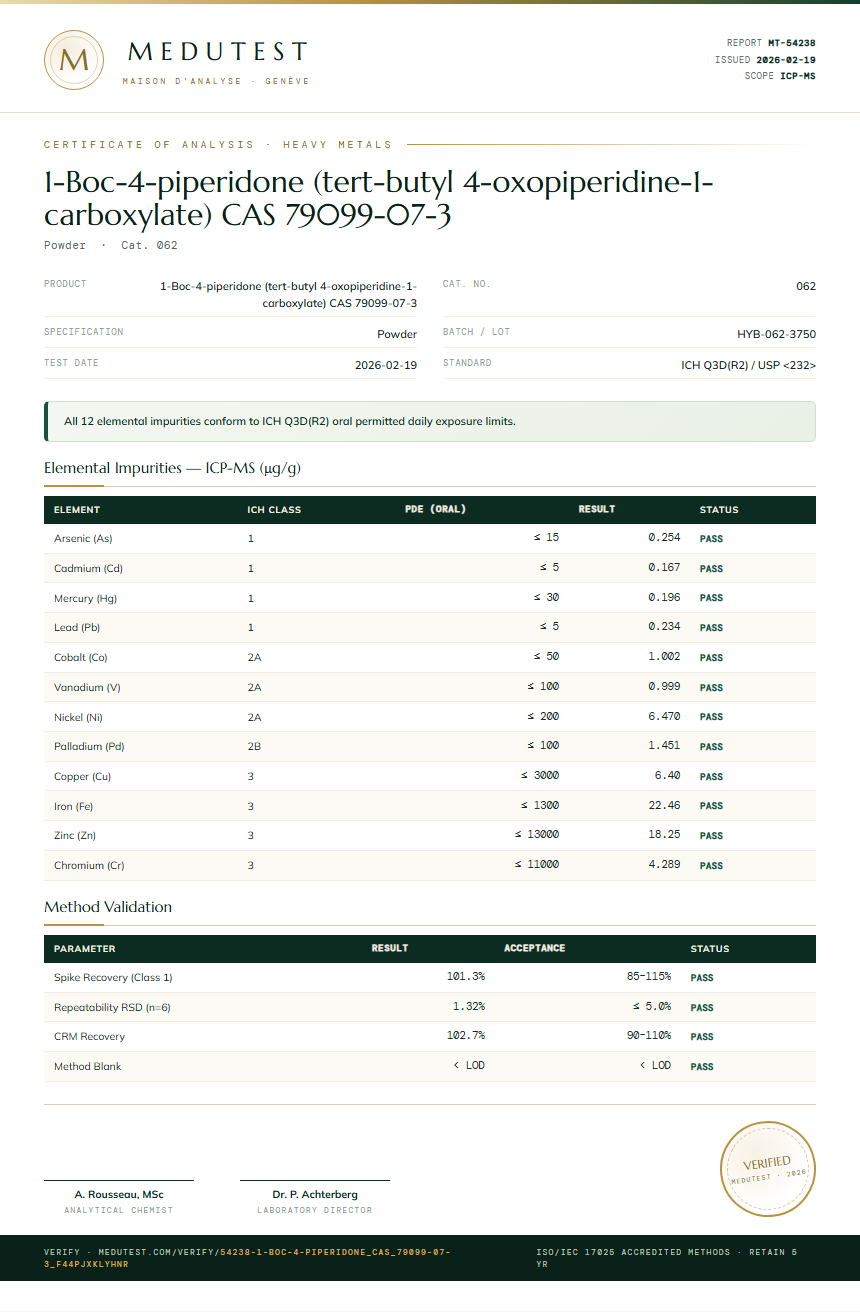Click the Nickel result value 6.470

tap(664, 716)
